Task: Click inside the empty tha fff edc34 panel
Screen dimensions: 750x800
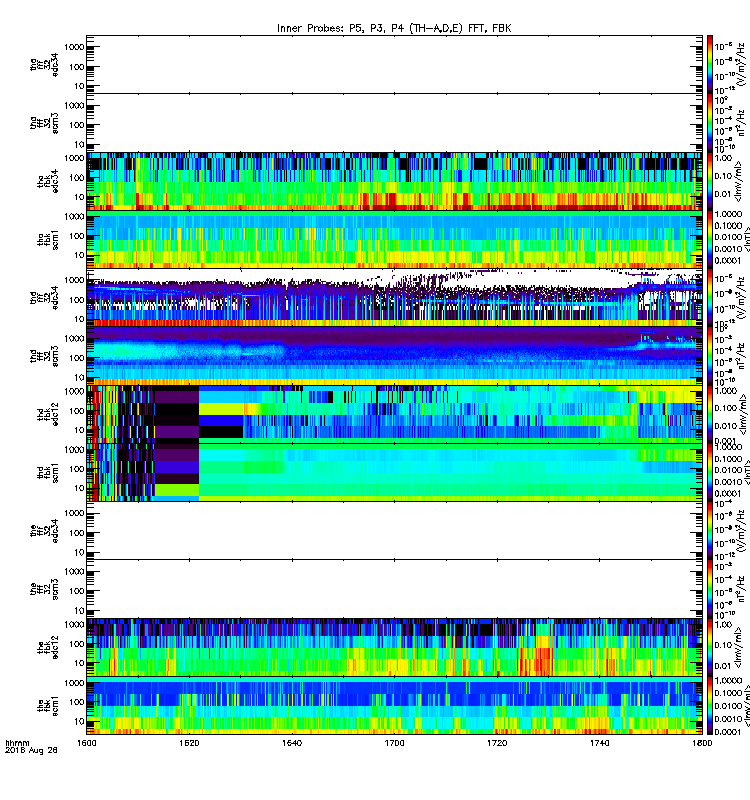Action: [x=394, y=64]
